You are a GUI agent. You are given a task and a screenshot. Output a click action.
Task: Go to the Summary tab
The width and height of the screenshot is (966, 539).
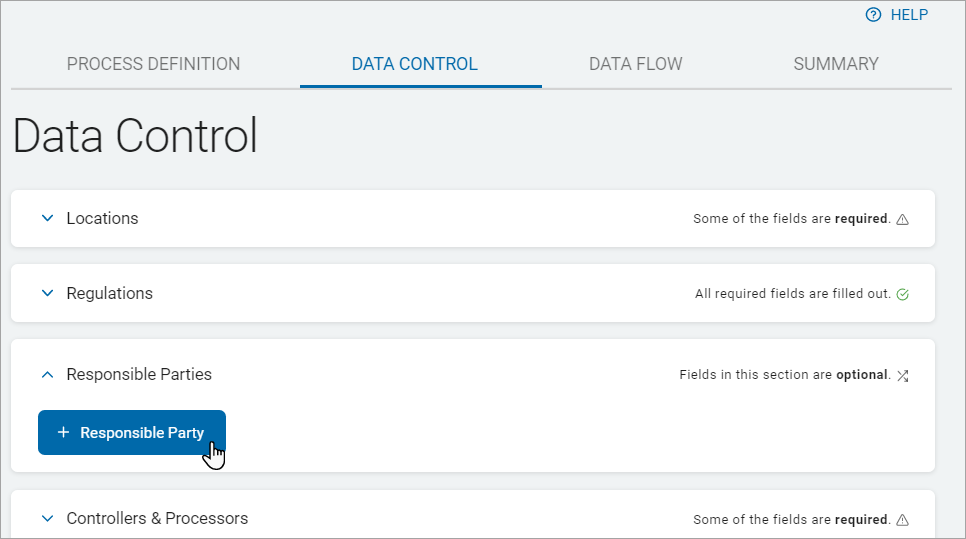pyautogui.click(x=836, y=64)
